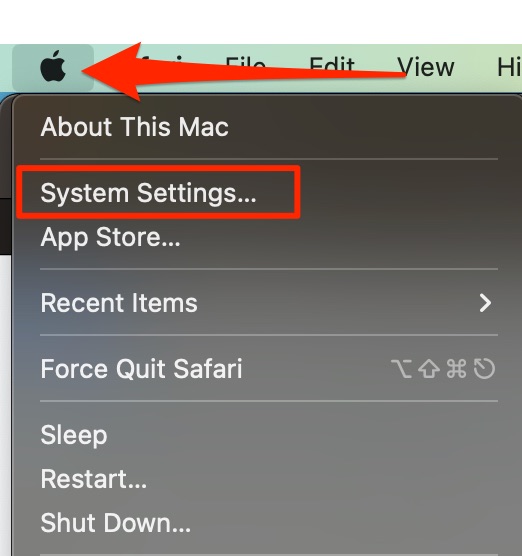
Task: Open the Edit menu in menu bar
Action: [332, 64]
